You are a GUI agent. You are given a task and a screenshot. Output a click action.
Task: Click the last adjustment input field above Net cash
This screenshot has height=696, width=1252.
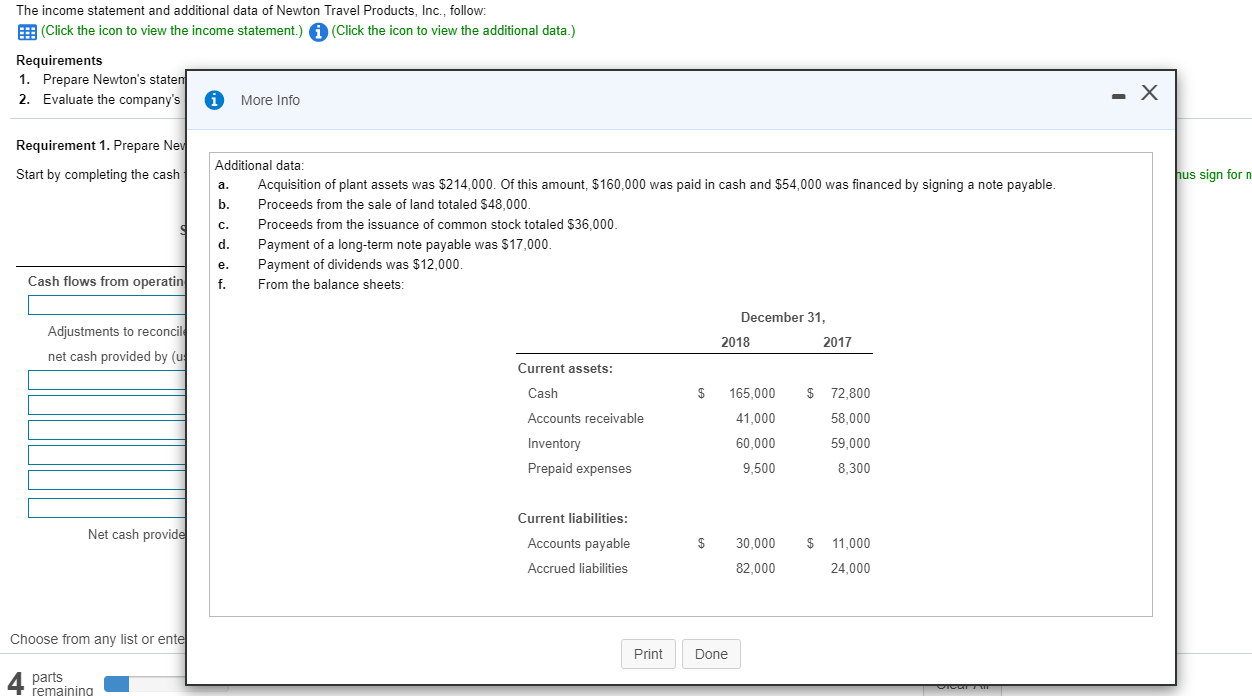pos(107,507)
